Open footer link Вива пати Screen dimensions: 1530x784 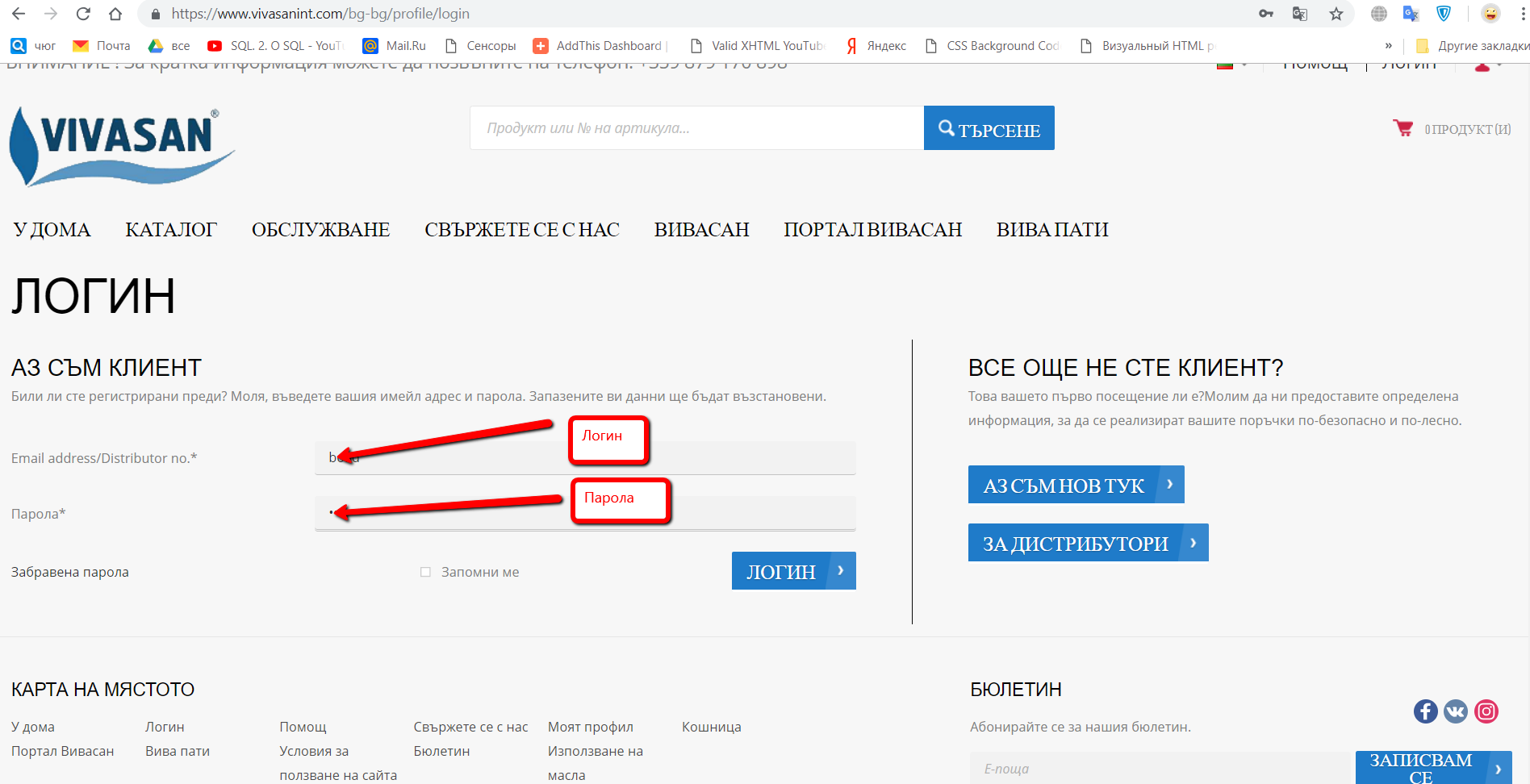click(x=178, y=751)
